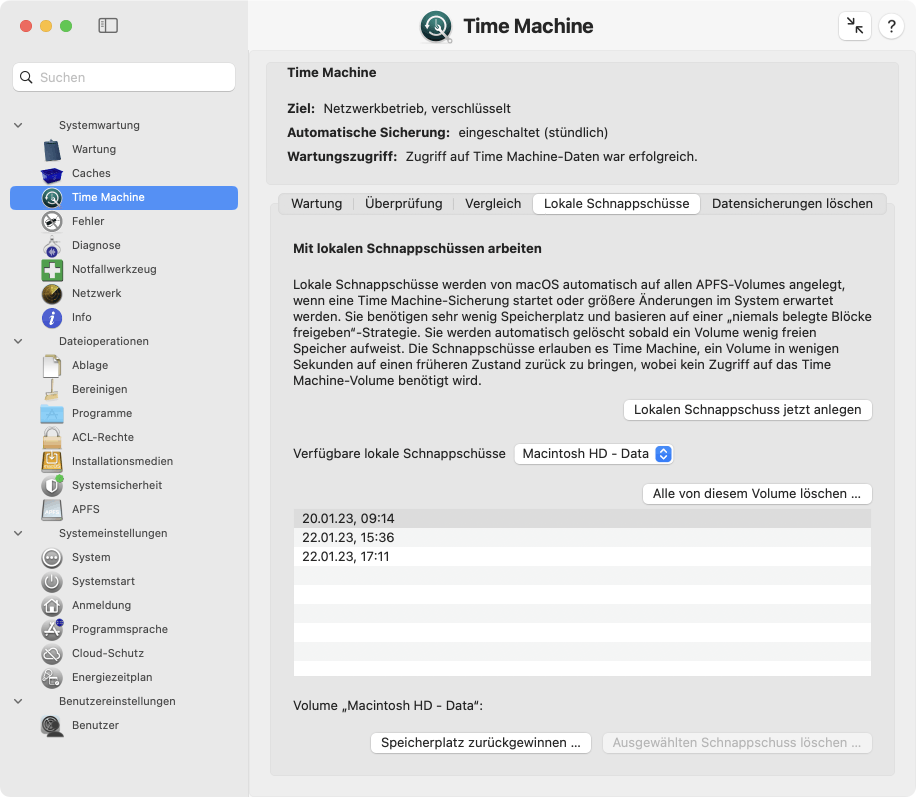Viewport: 916px width, 797px height.
Task: Switch to the Vergleich tab
Action: (x=493, y=204)
